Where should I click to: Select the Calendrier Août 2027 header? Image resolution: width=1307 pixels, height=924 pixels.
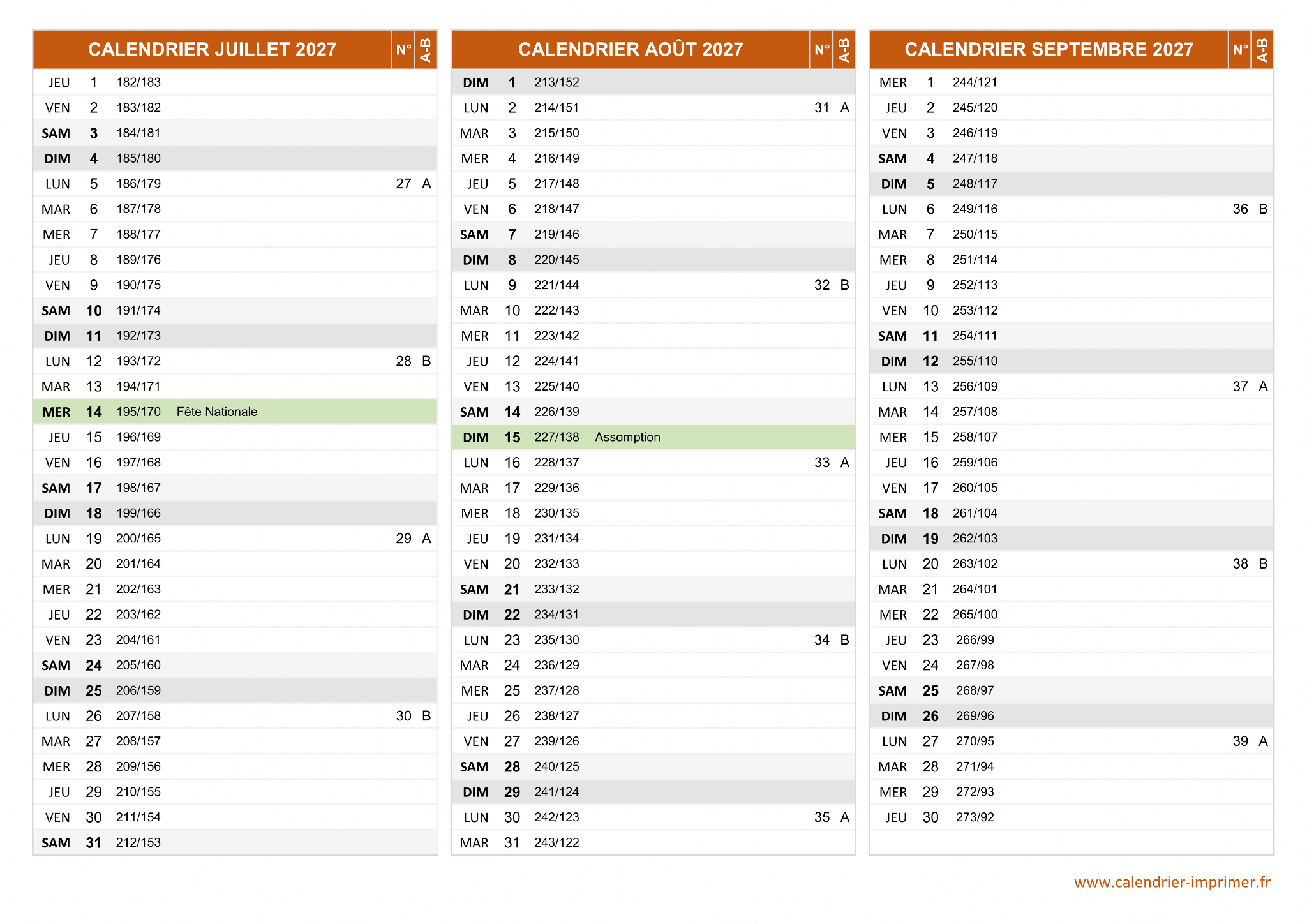(630, 49)
